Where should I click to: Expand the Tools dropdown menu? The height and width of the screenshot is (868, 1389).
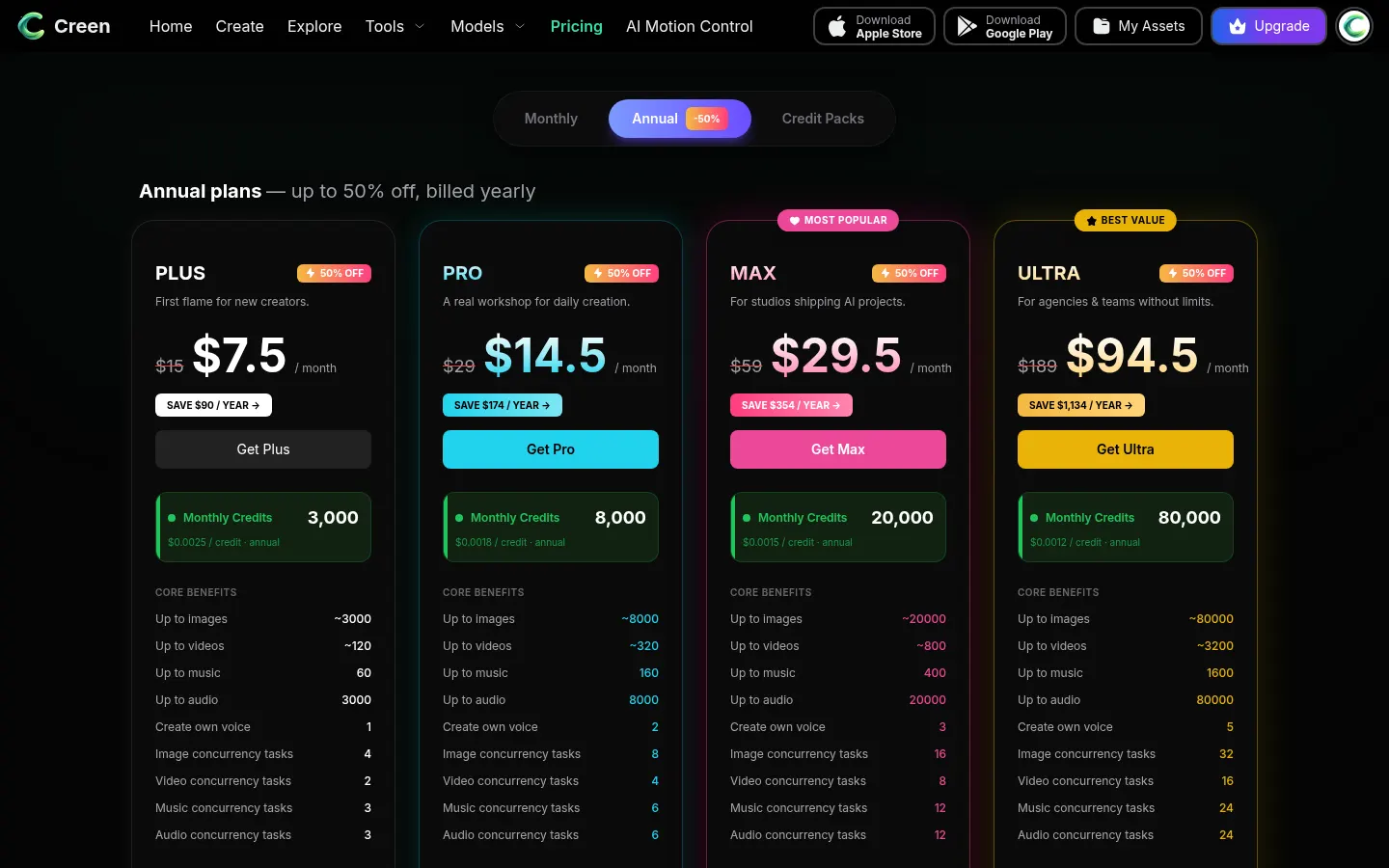coord(395,26)
